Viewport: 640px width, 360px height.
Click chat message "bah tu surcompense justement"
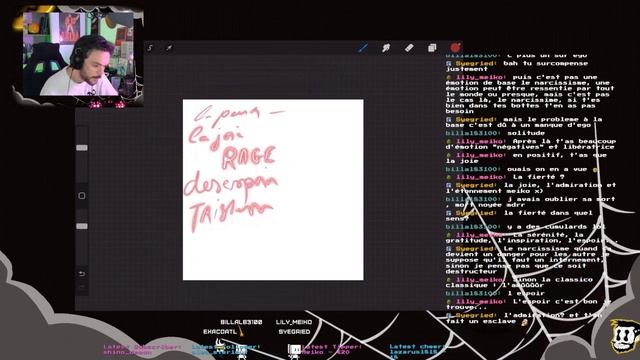(x=517, y=66)
